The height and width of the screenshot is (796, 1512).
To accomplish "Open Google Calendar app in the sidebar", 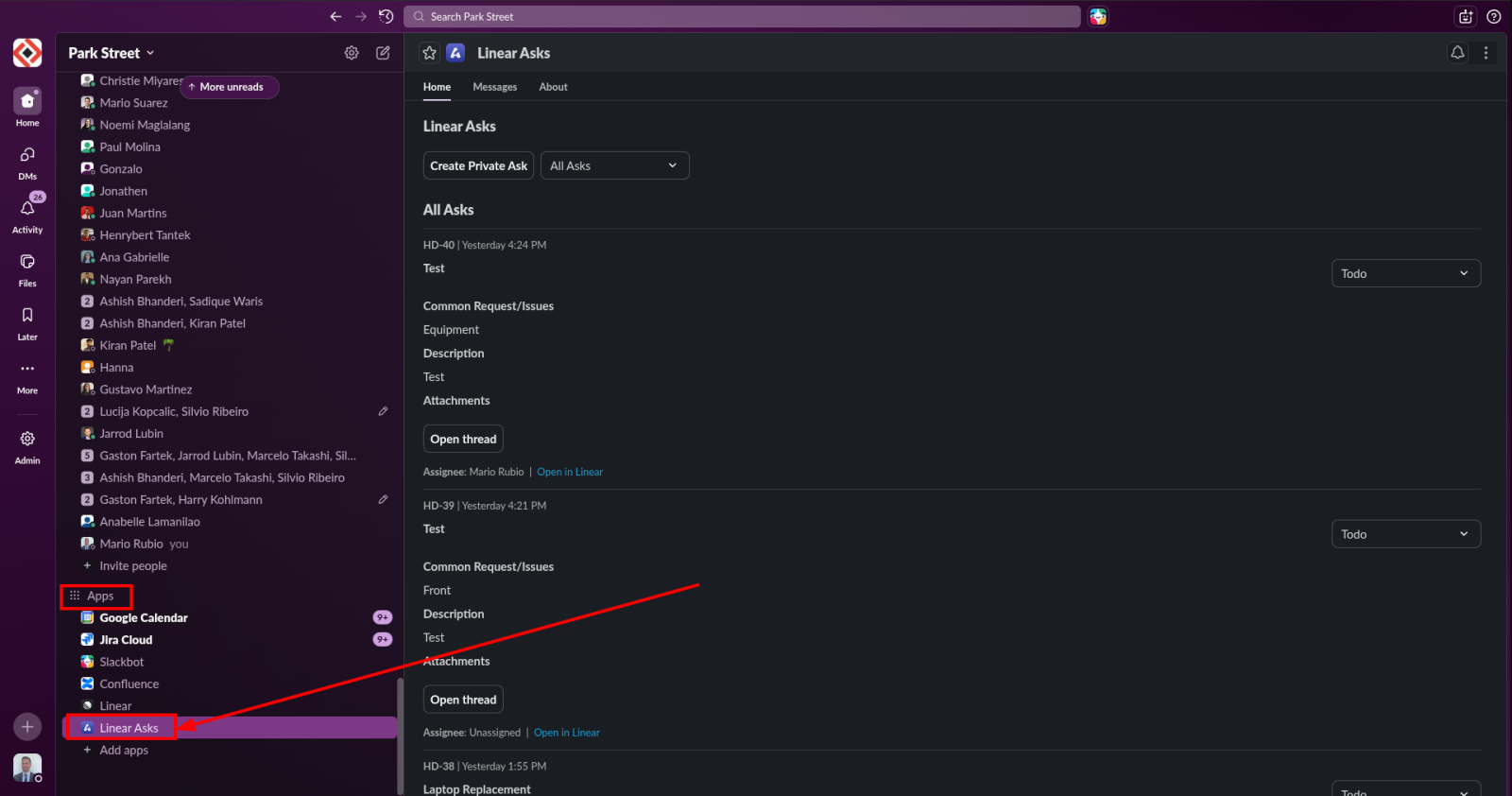I will pyautogui.click(x=229, y=617).
